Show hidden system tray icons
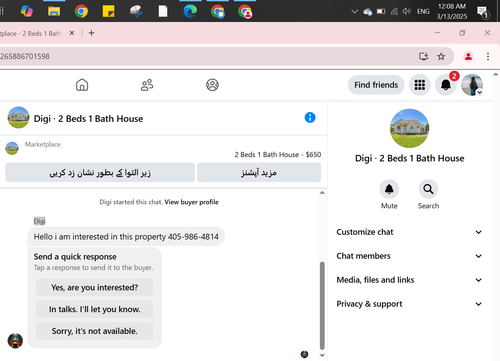 pos(354,12)
